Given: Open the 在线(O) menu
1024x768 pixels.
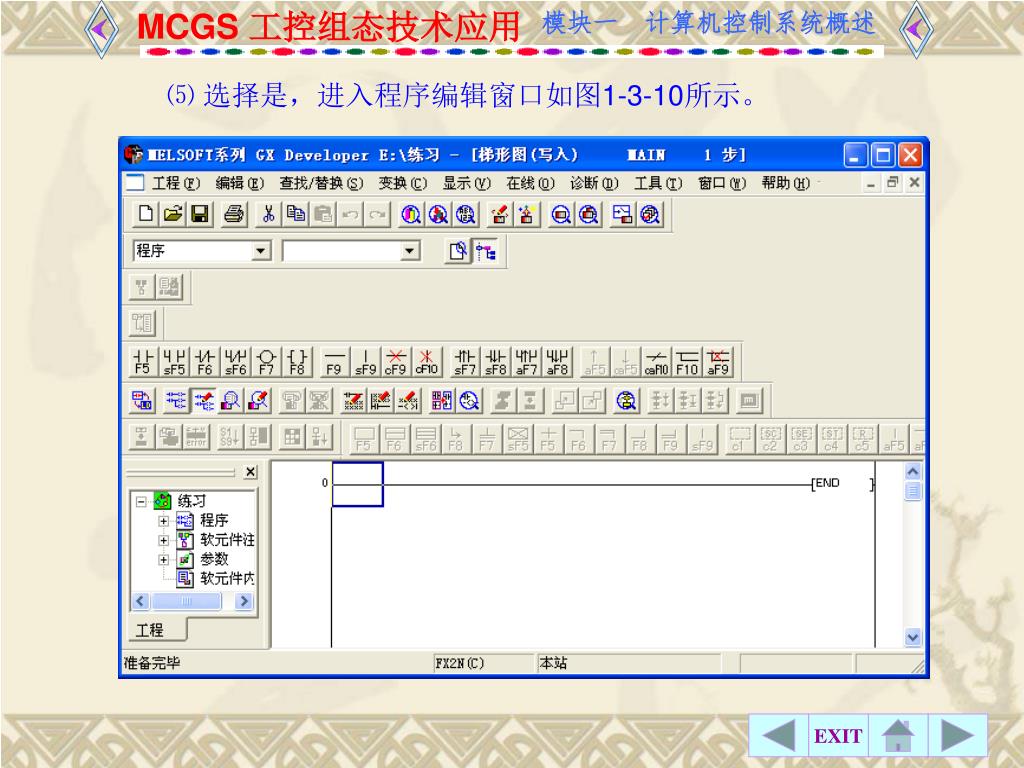Looking at the screenshot, I should pyautogui.click(x=530, y=184).
